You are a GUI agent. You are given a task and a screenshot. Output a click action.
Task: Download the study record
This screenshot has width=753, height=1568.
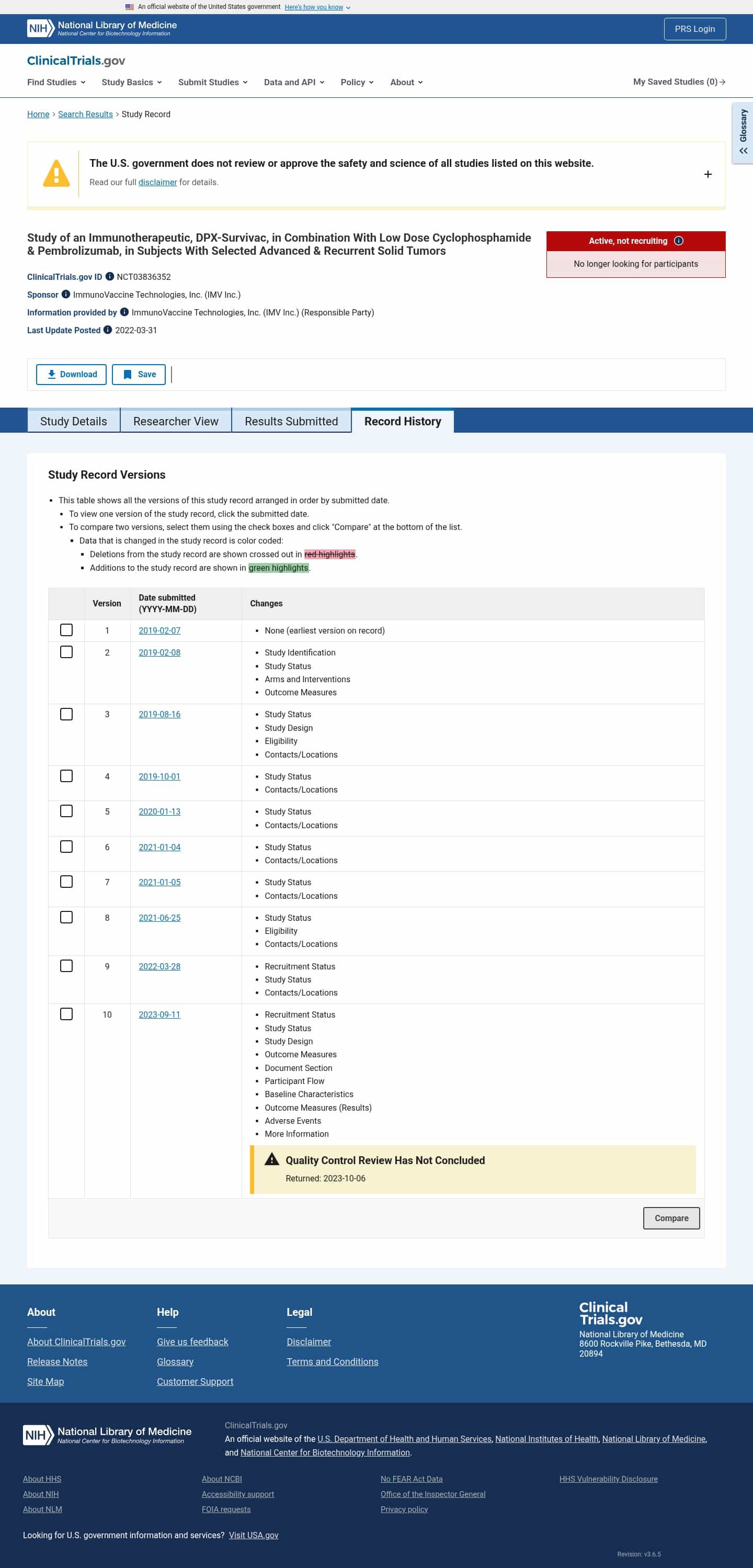[x=71, y=375]
